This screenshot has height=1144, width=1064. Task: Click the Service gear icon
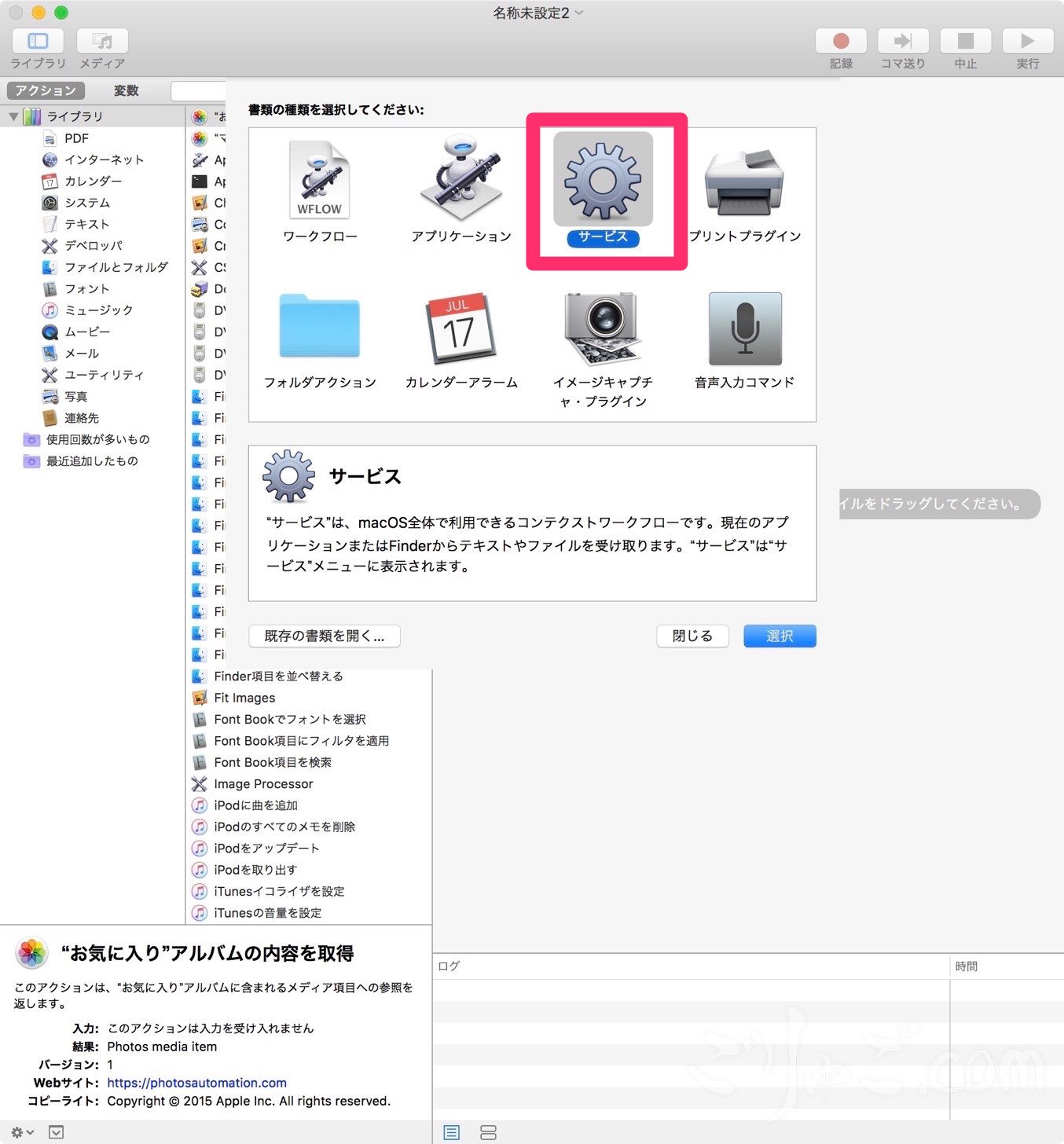point(603,181)
